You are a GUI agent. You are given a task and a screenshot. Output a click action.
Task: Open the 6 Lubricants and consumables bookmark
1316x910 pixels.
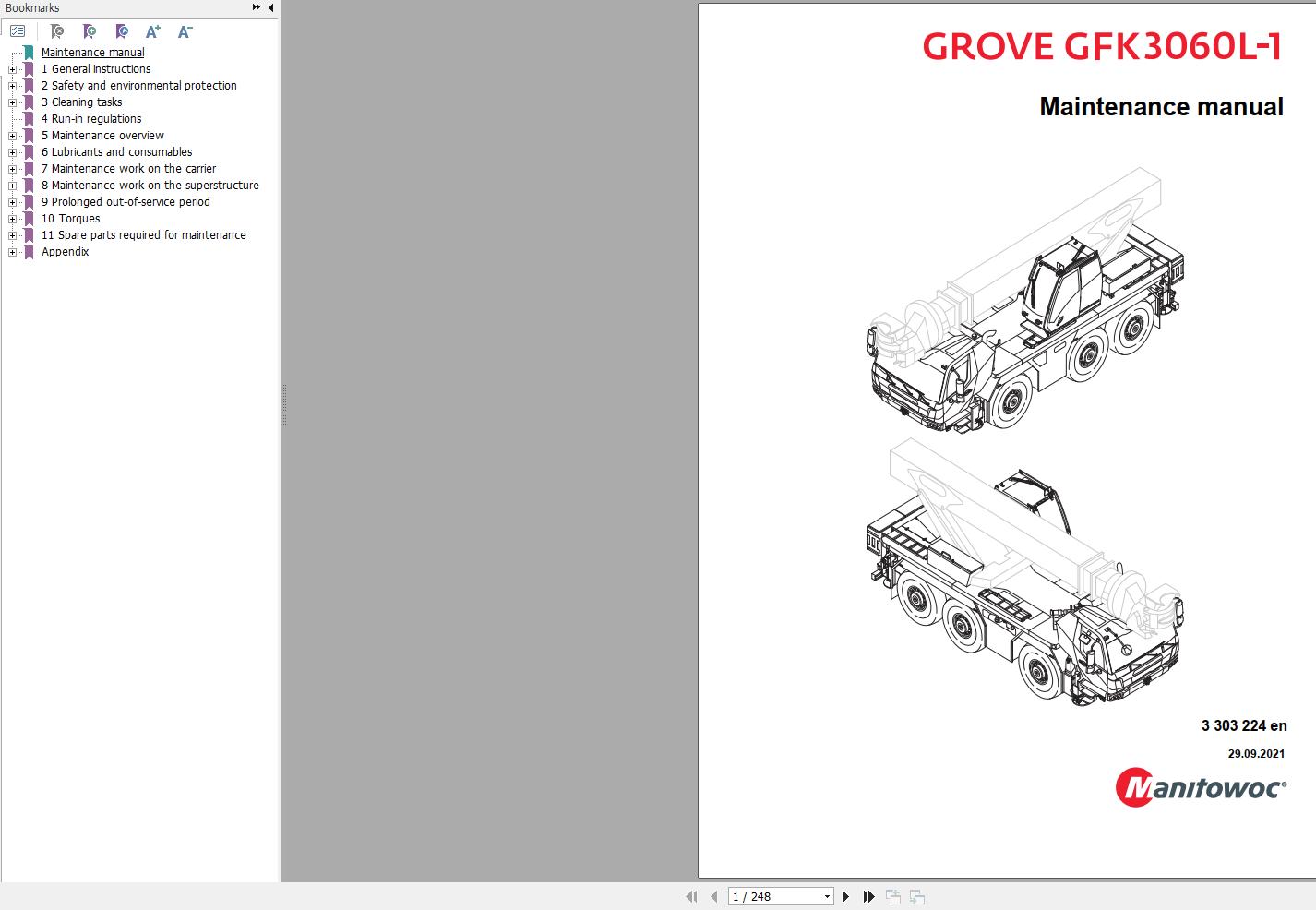point(116,152)
